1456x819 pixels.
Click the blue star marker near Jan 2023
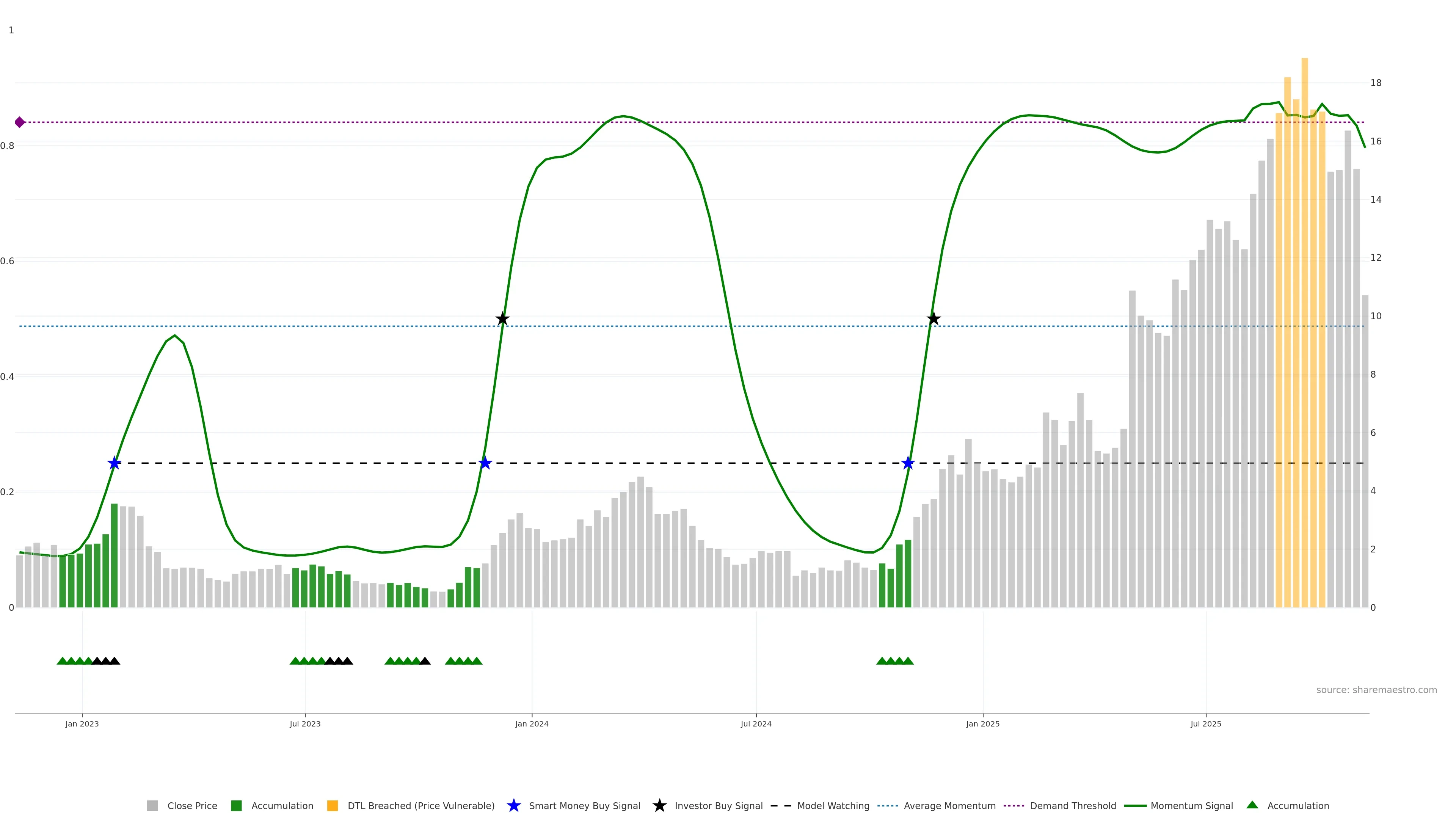[x=114, y=463]
